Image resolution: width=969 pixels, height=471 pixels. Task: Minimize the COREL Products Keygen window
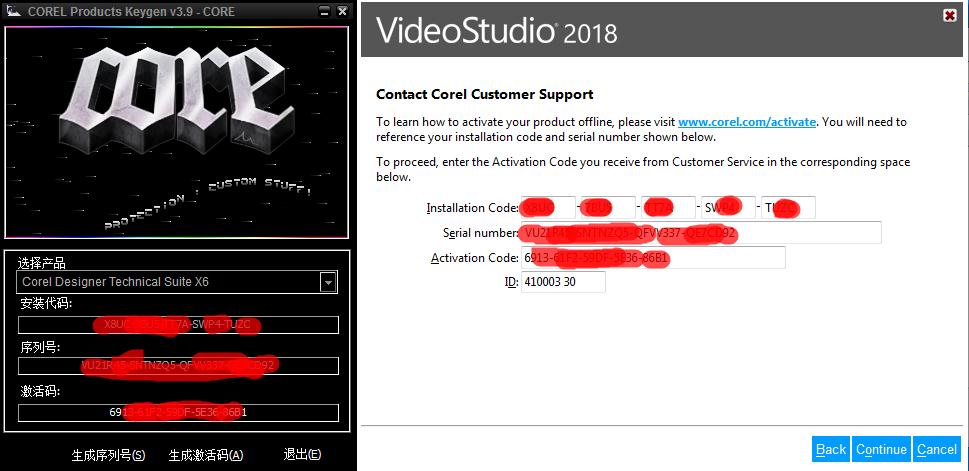(326, 11)
